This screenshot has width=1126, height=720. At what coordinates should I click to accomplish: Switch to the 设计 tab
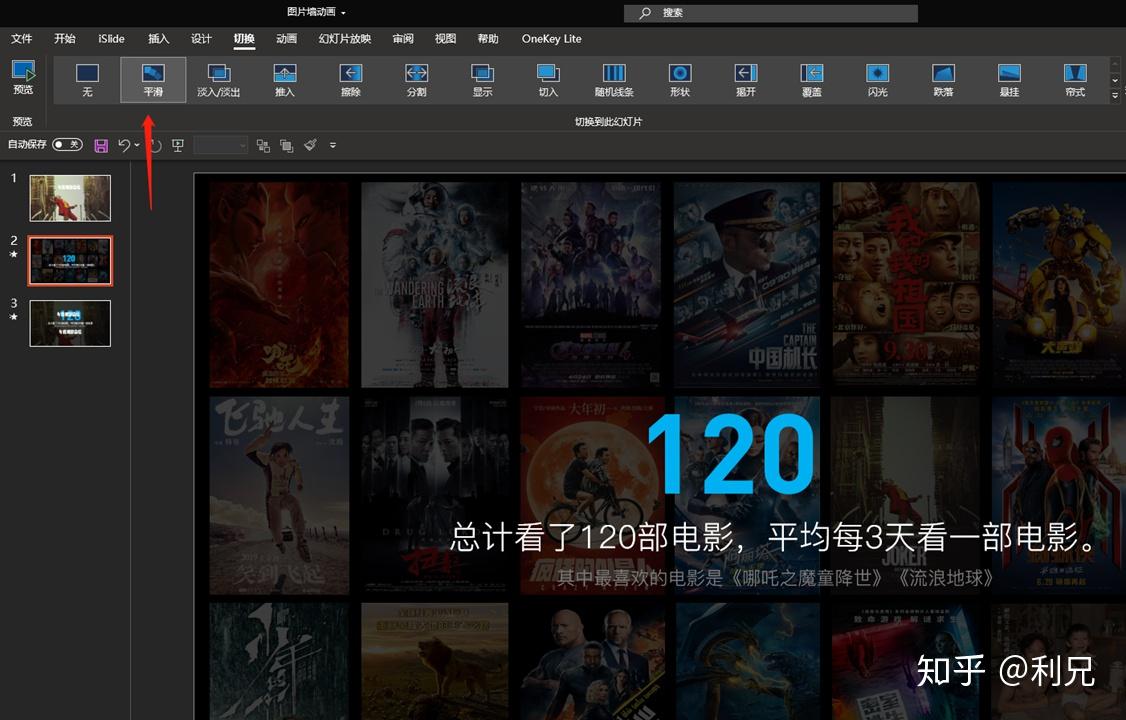click(201, 39)
